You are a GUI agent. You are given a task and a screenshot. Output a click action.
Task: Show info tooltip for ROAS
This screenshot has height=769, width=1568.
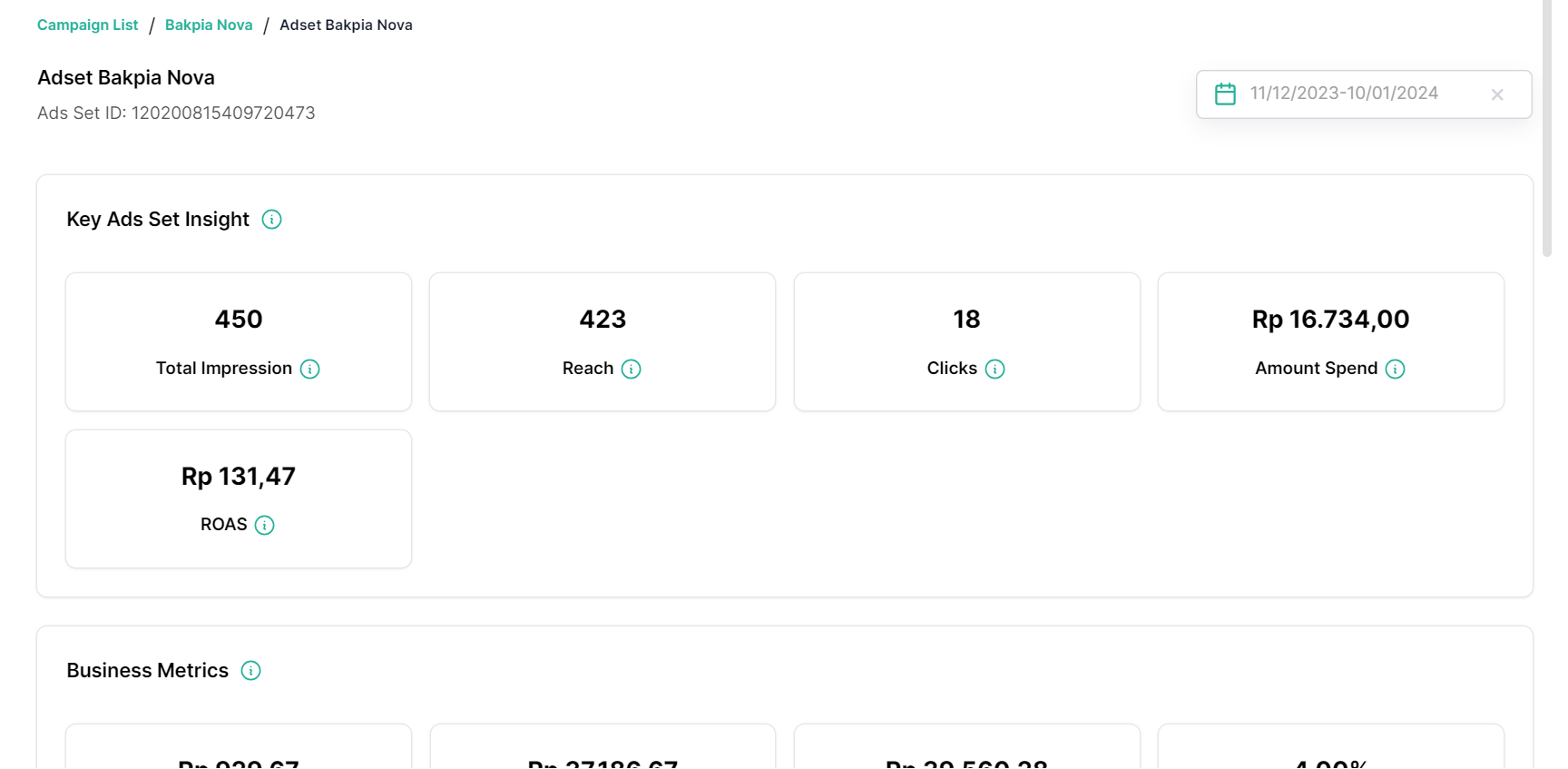[264, 525]
